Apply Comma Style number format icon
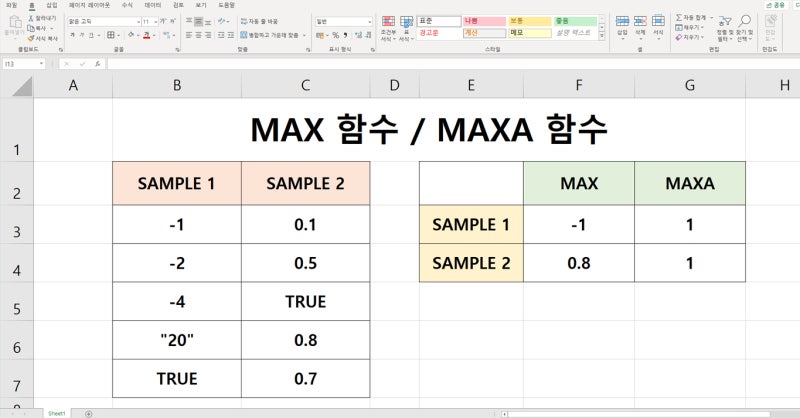The image size is (800, 418). click(x=345, y=35)
